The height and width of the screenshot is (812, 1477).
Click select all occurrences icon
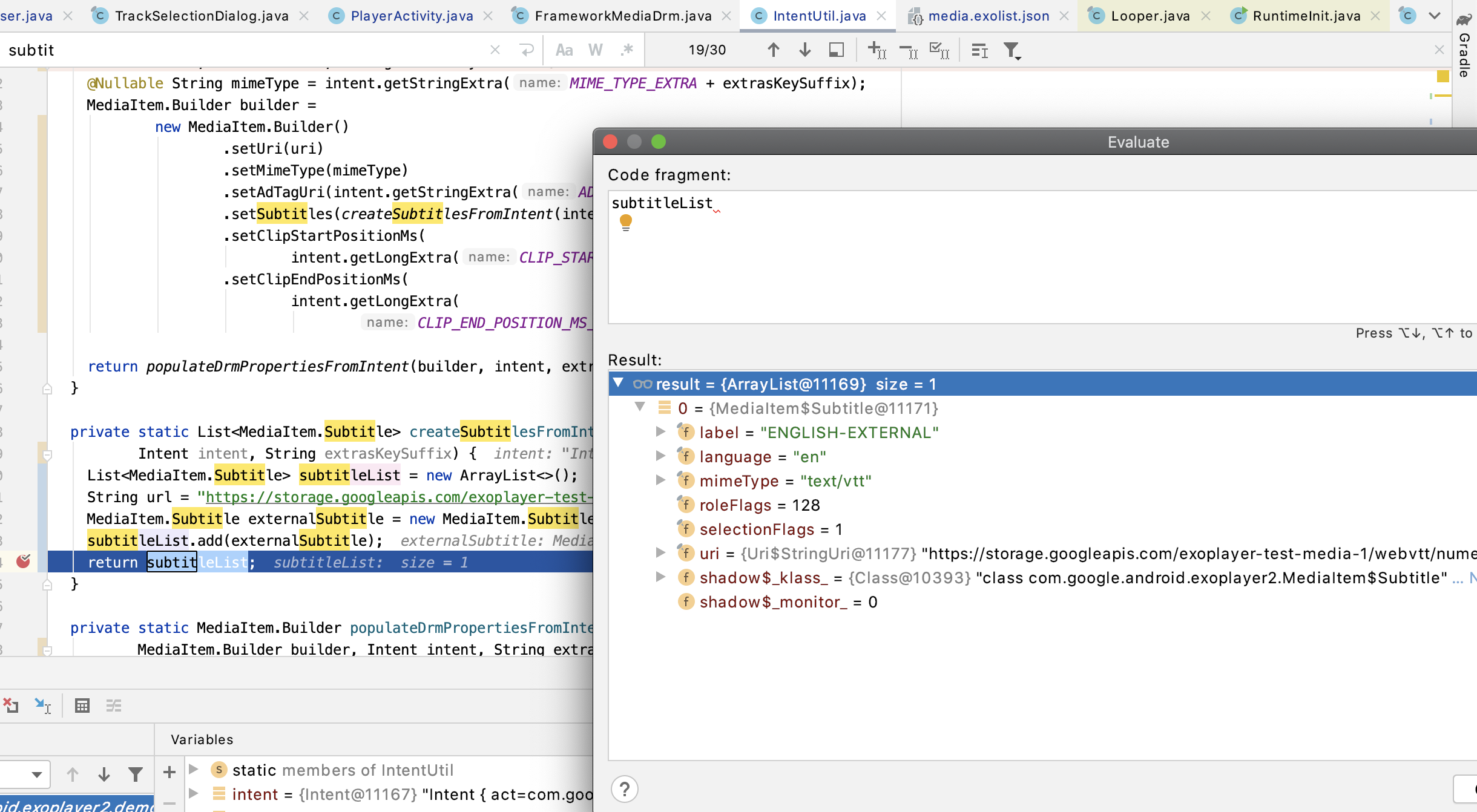(x=939, y=50)
